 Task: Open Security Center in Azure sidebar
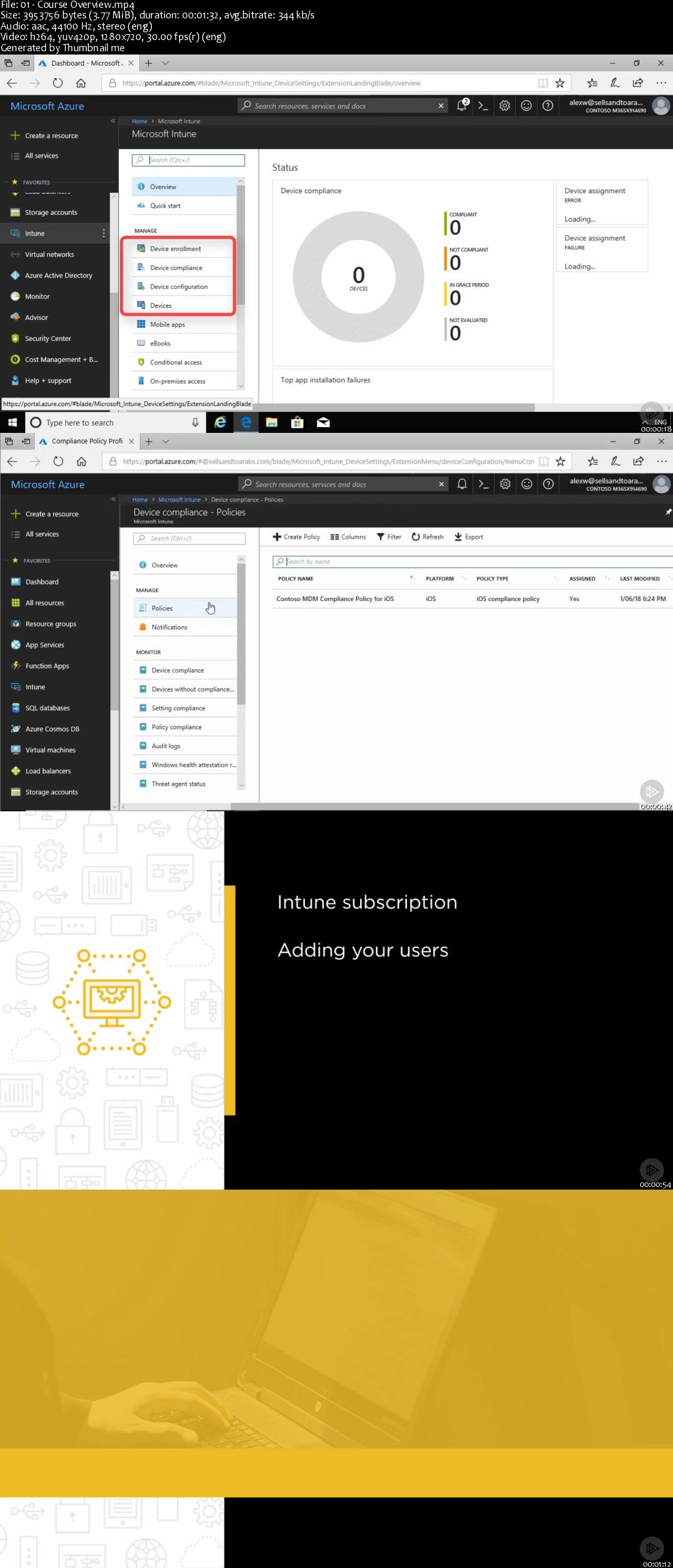(x=47, y=339)
